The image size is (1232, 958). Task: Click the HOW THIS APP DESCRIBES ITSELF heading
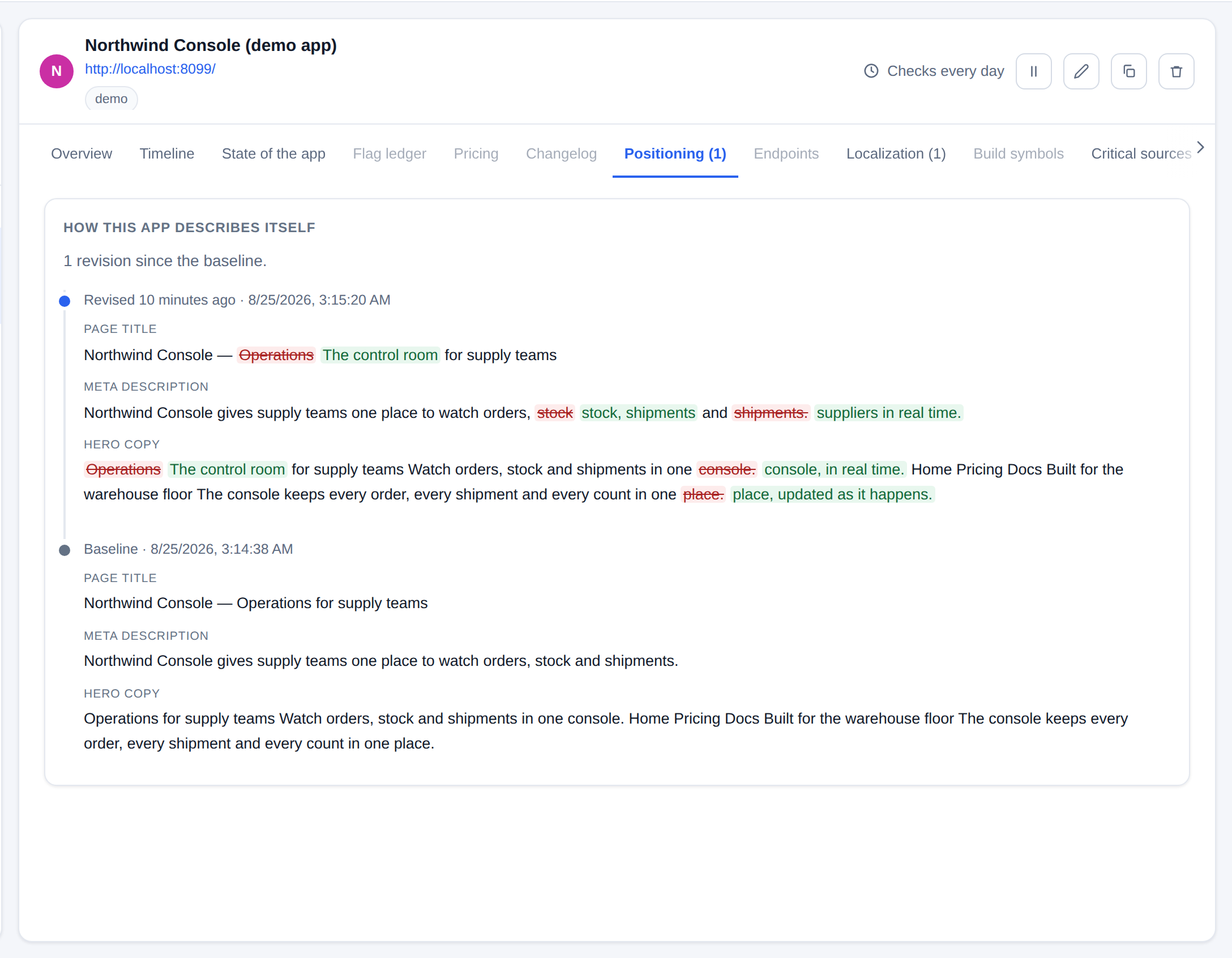coord(189,227)
